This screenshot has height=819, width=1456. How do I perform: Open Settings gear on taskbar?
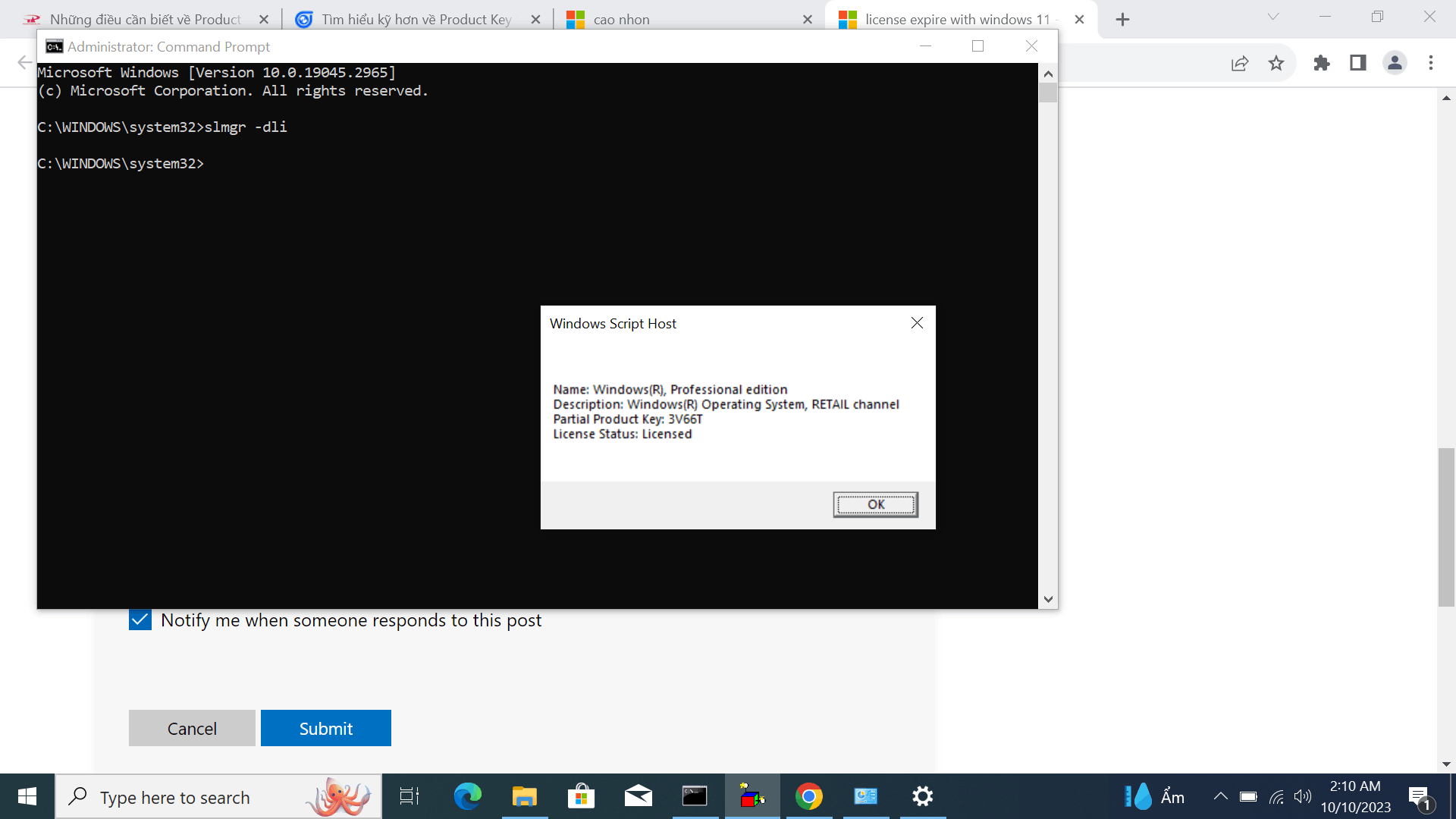923,796
